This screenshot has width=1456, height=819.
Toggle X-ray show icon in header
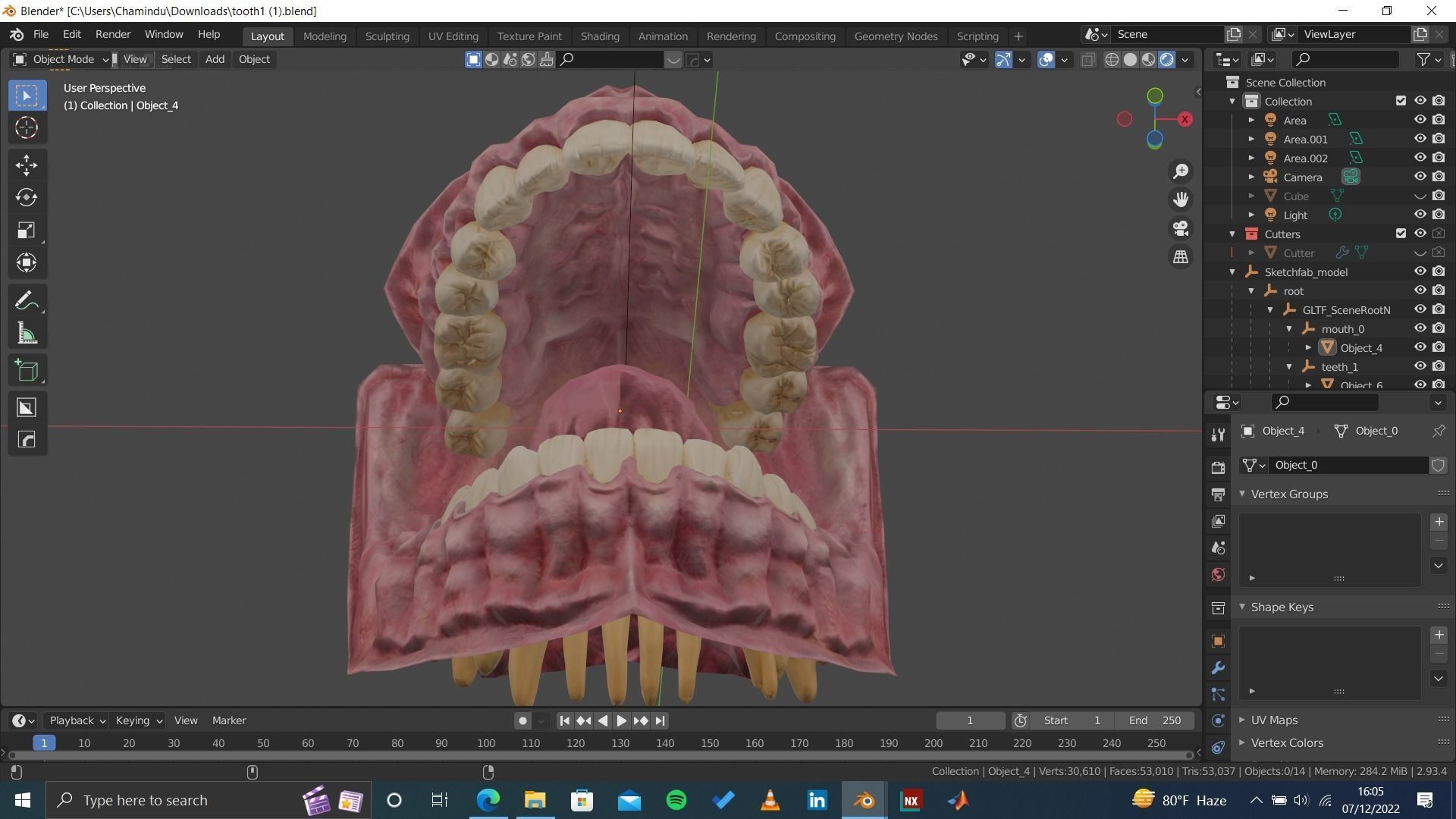click(1088, 60)
